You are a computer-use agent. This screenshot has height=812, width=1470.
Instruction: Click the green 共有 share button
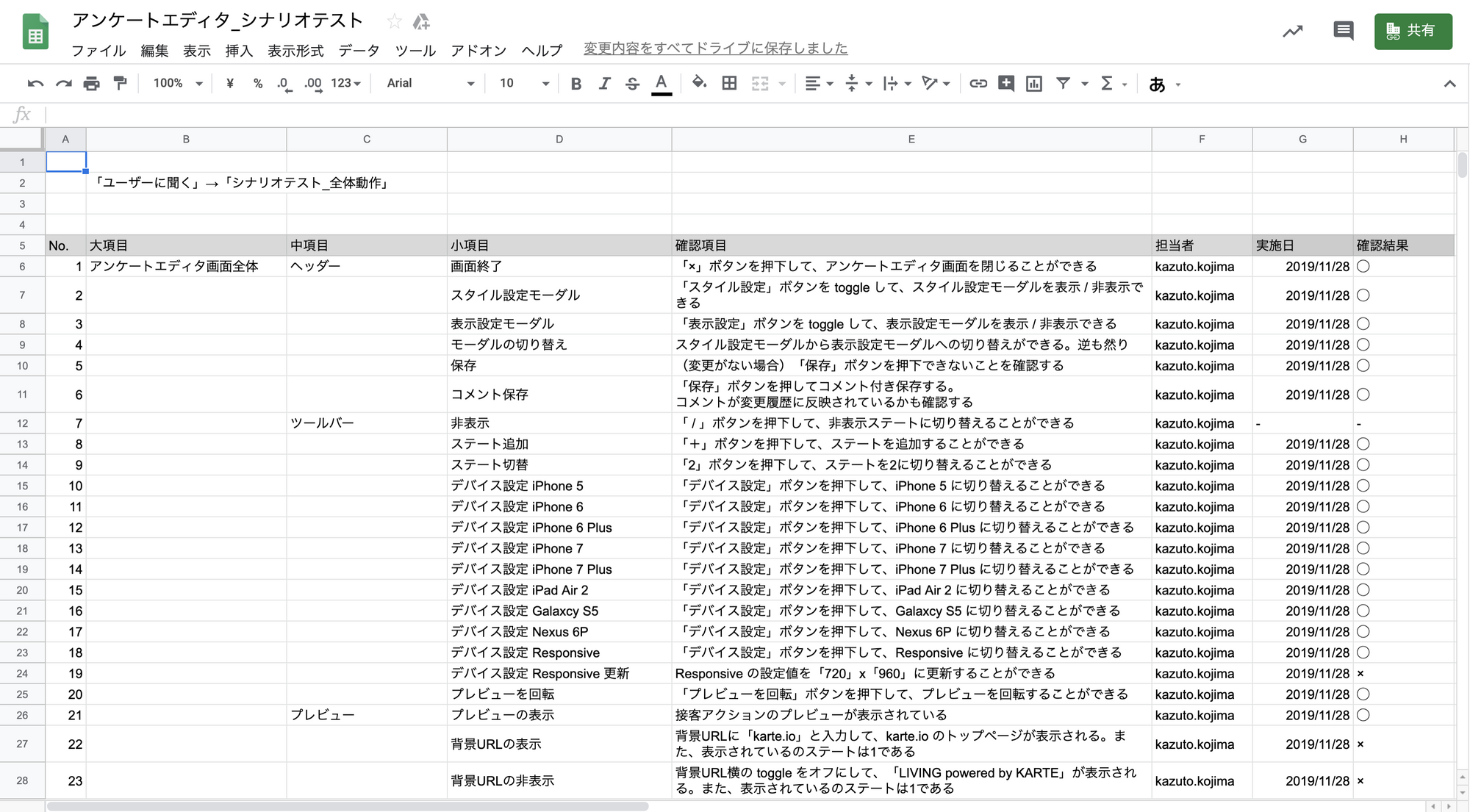(x=1412, y=32)
